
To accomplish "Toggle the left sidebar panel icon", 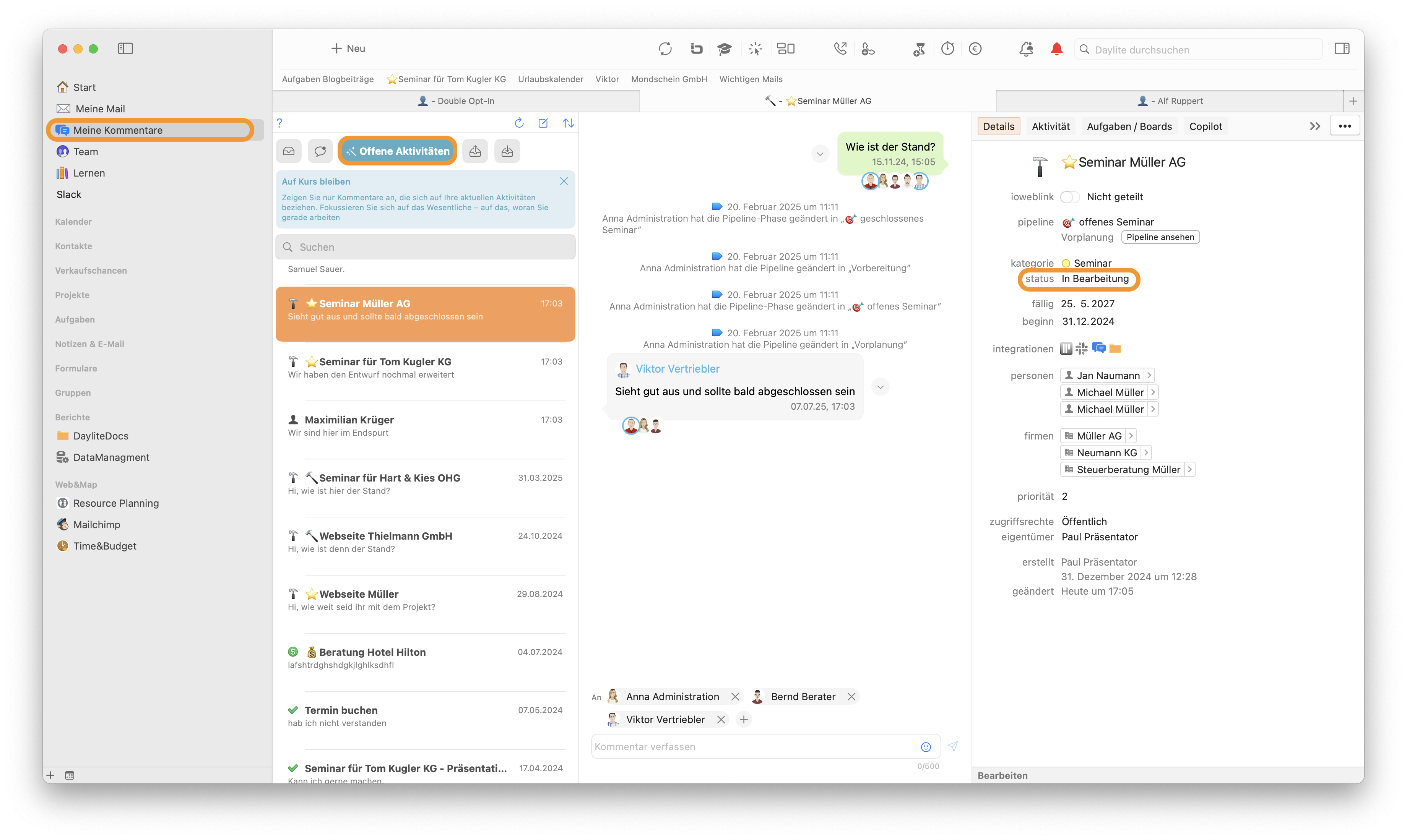I will [x=125, y=49].
